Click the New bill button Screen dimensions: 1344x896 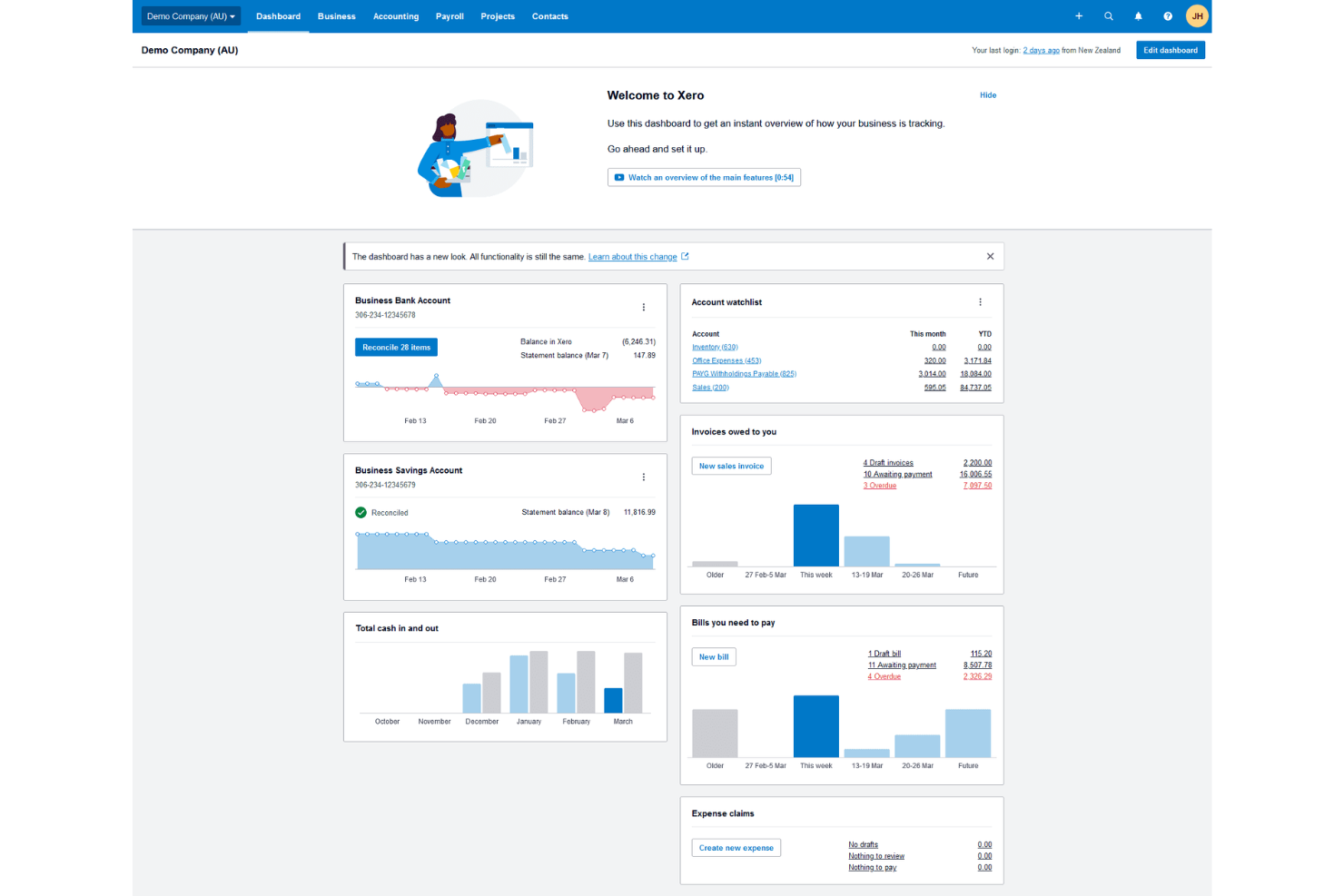click(x=714, y=657)
